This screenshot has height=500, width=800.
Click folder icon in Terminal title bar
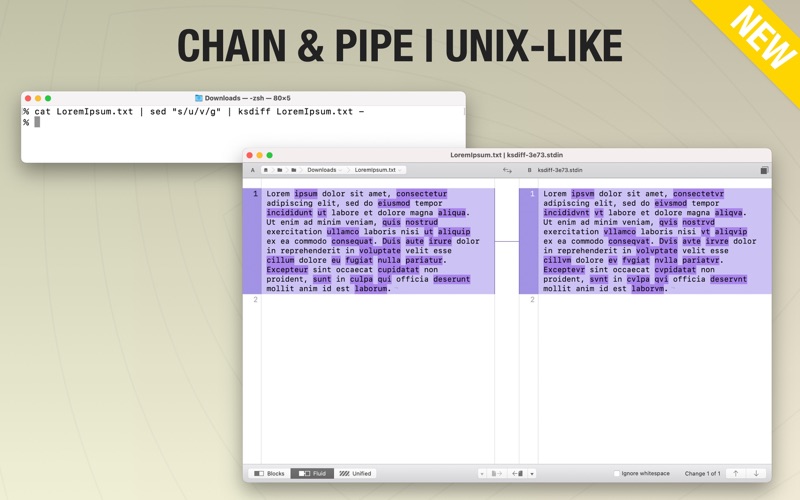(198, 98)
